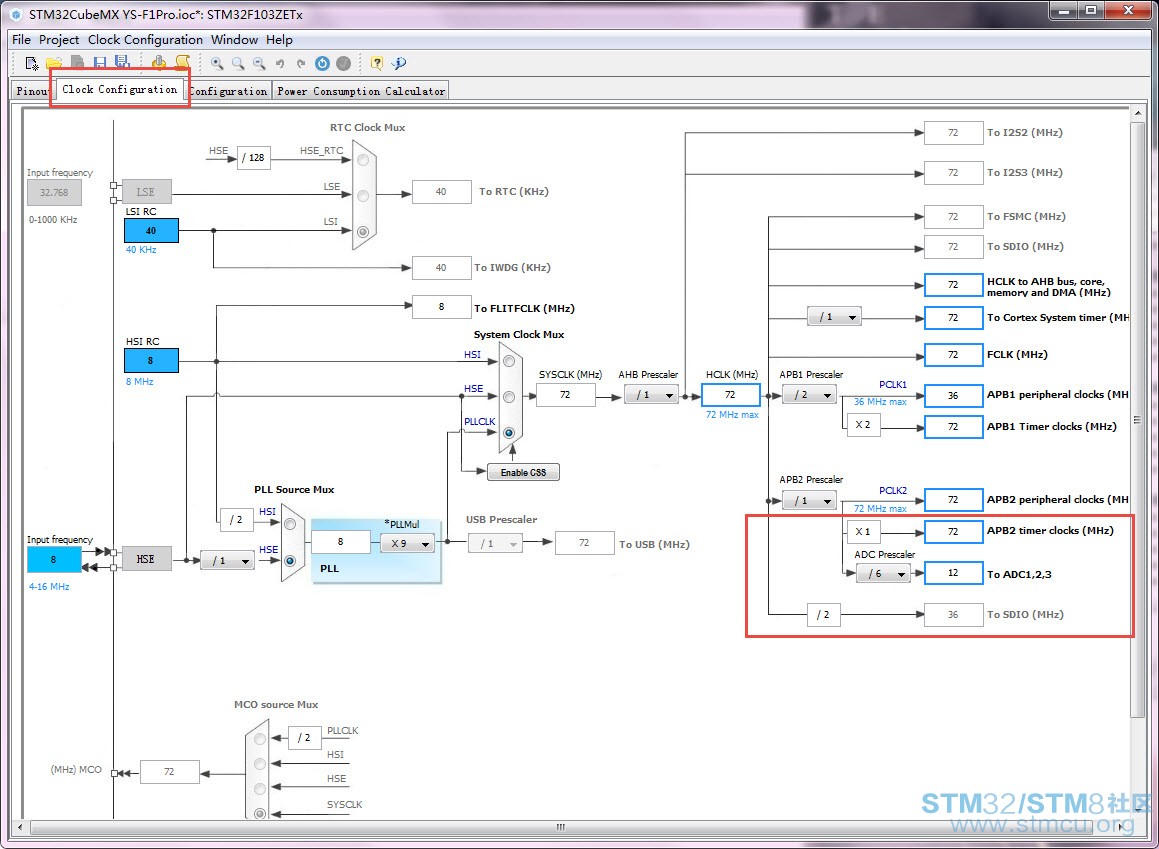This screenshot has height=849, width=1159.
Task: Select LSI input in RTC Clock Mux
Action: click(363, 232)
